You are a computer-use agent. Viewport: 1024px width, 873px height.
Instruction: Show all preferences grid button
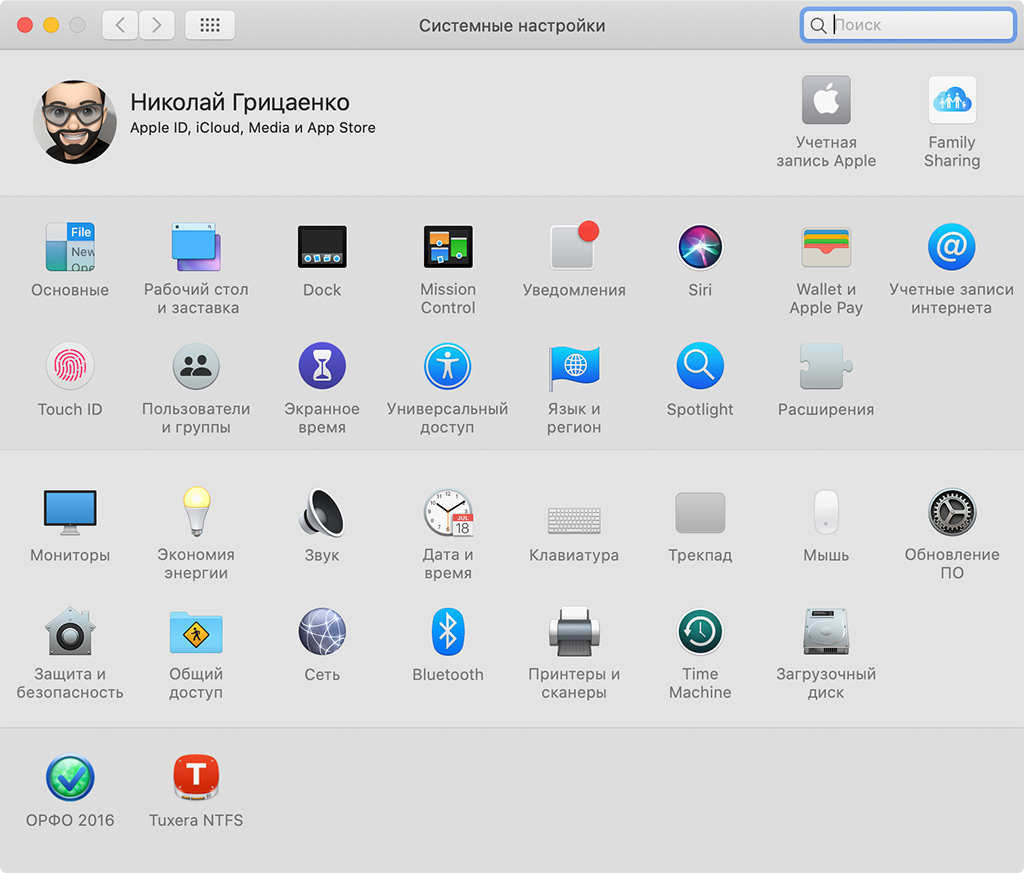click(x=210, y=25)
